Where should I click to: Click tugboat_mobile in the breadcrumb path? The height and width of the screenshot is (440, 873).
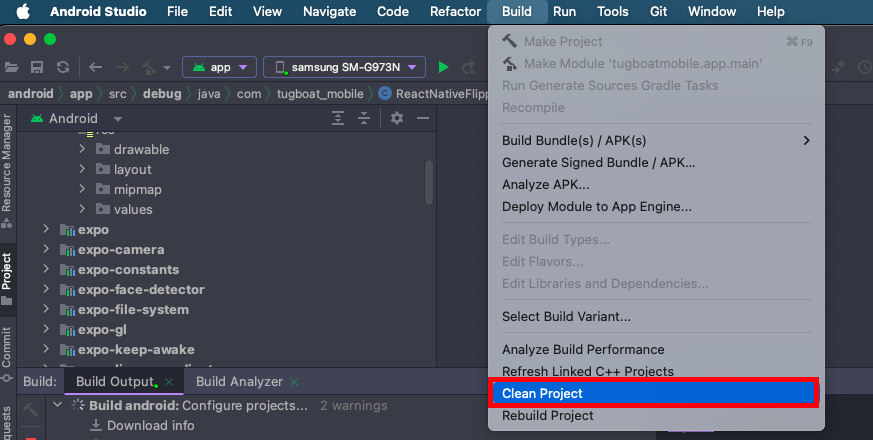click(320, 94)
